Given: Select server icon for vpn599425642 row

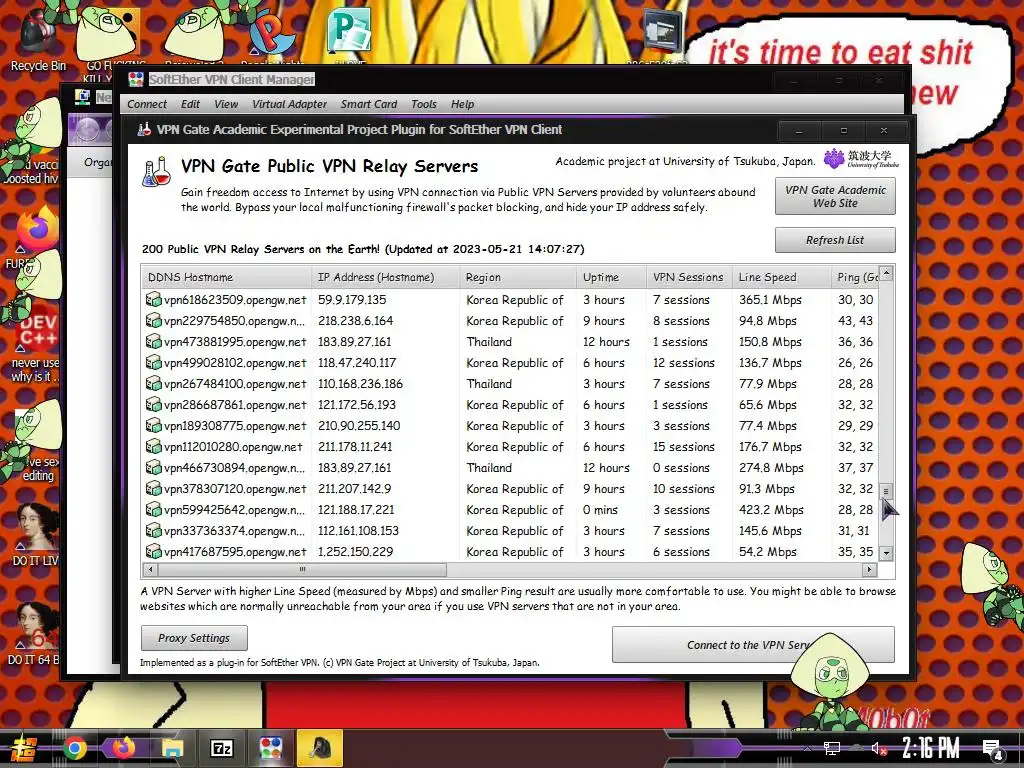Looking at the screenshot, I should pyautogui.click(x=153, y=509).
